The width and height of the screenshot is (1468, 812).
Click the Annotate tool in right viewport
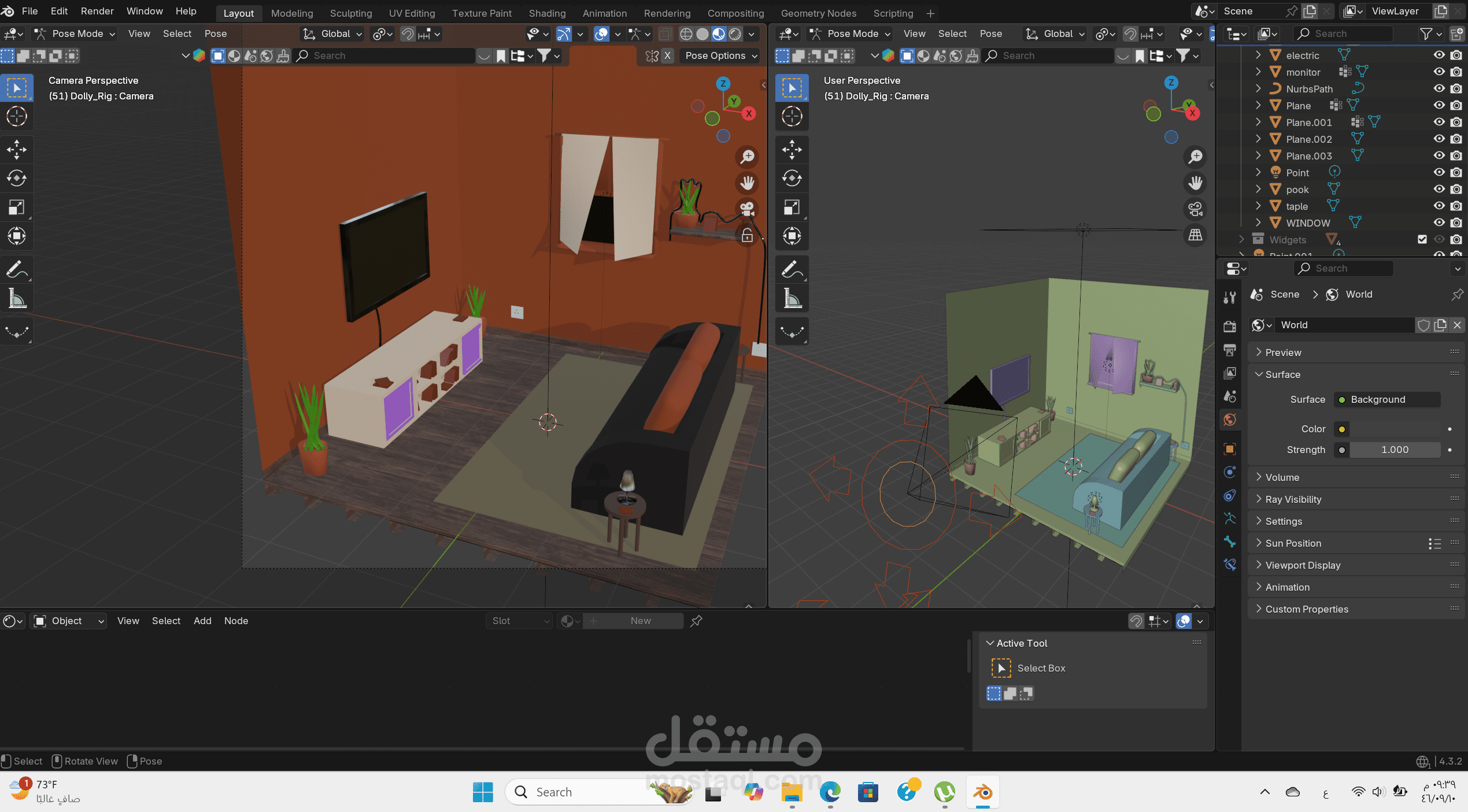(x=792, y=269)
